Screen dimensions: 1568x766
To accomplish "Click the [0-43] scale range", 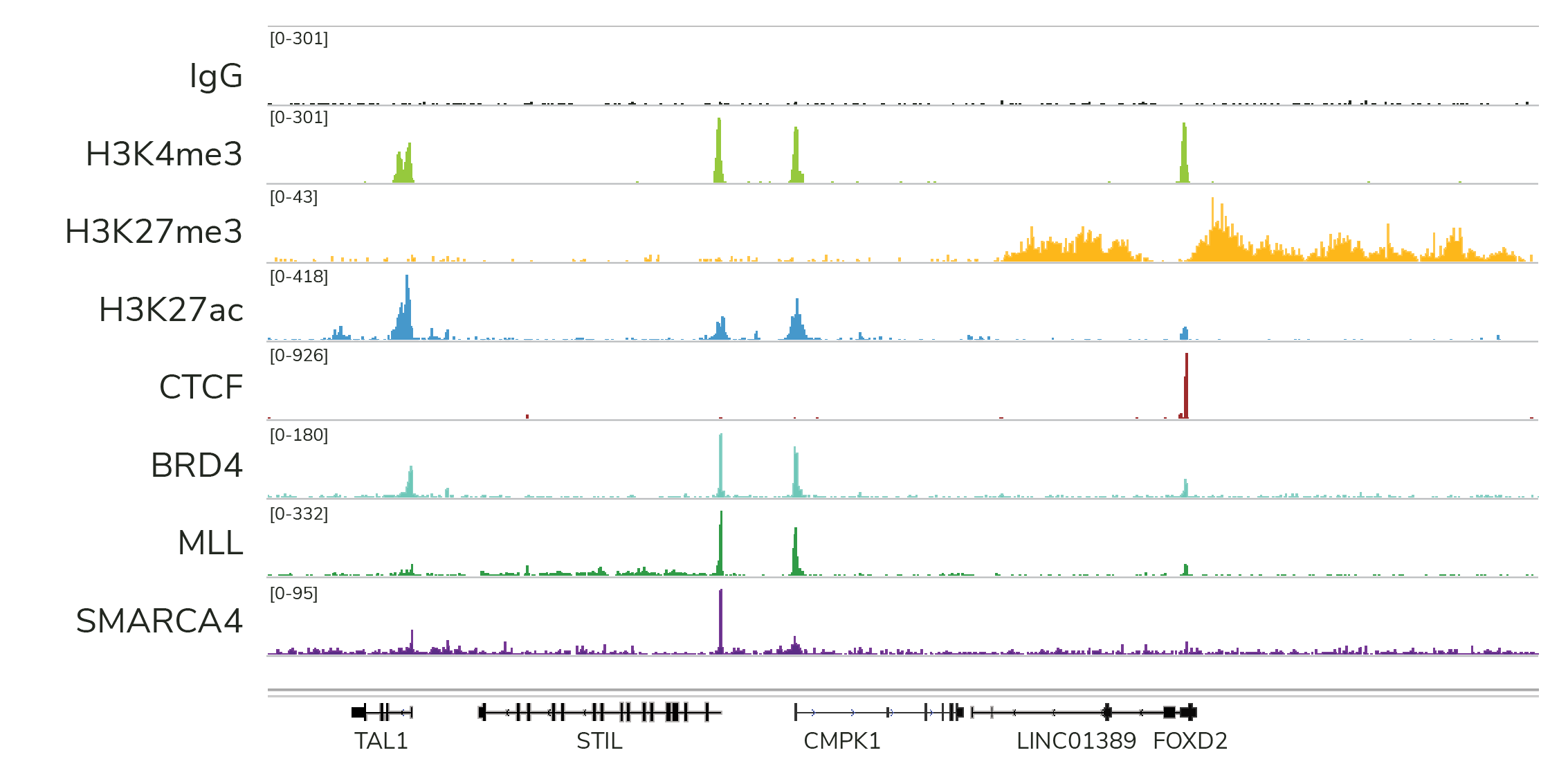I will (x=293, y=197).
